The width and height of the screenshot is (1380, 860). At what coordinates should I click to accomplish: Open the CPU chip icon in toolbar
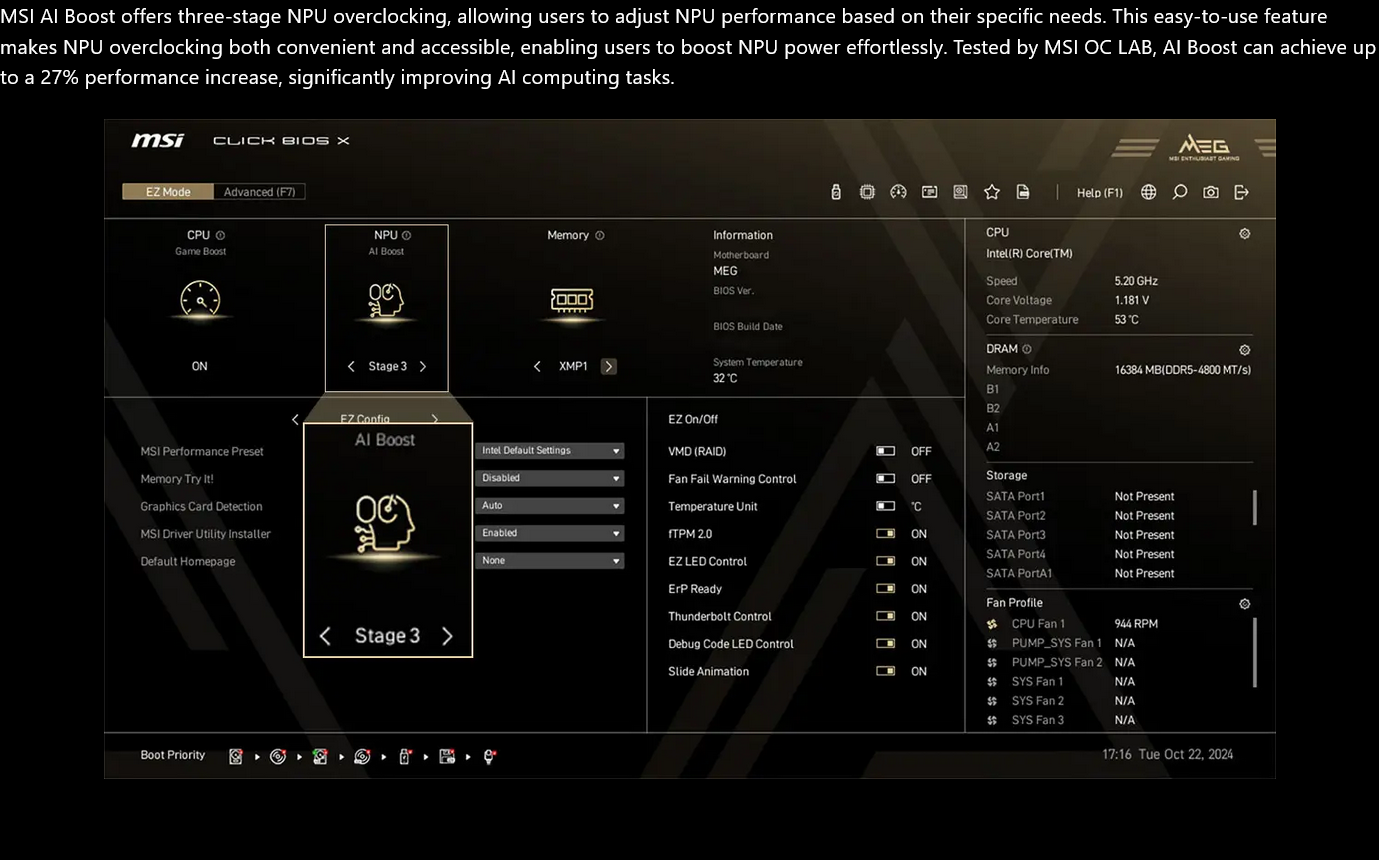point(867,192)
